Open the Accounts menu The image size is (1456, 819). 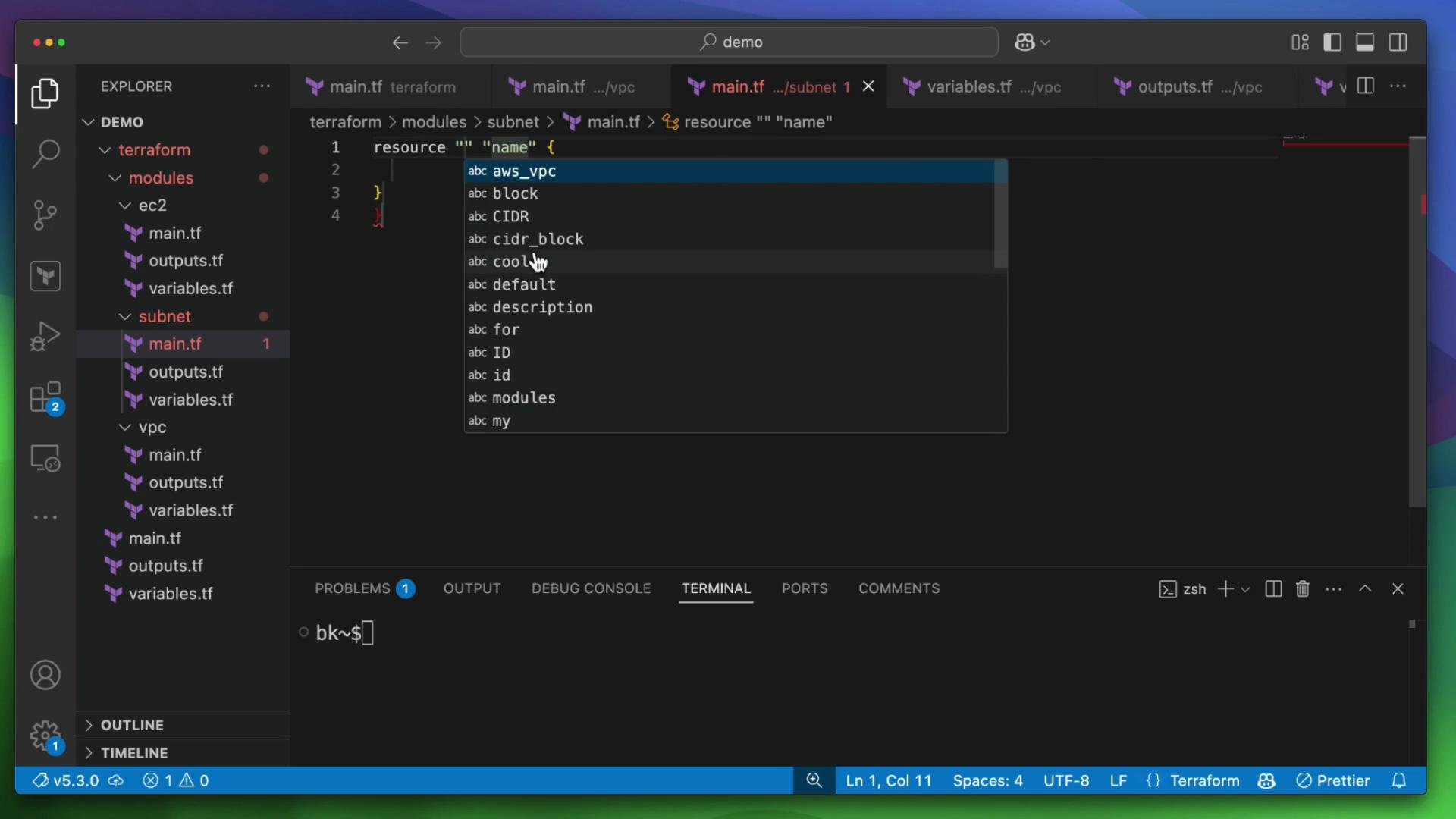[45, 675]
